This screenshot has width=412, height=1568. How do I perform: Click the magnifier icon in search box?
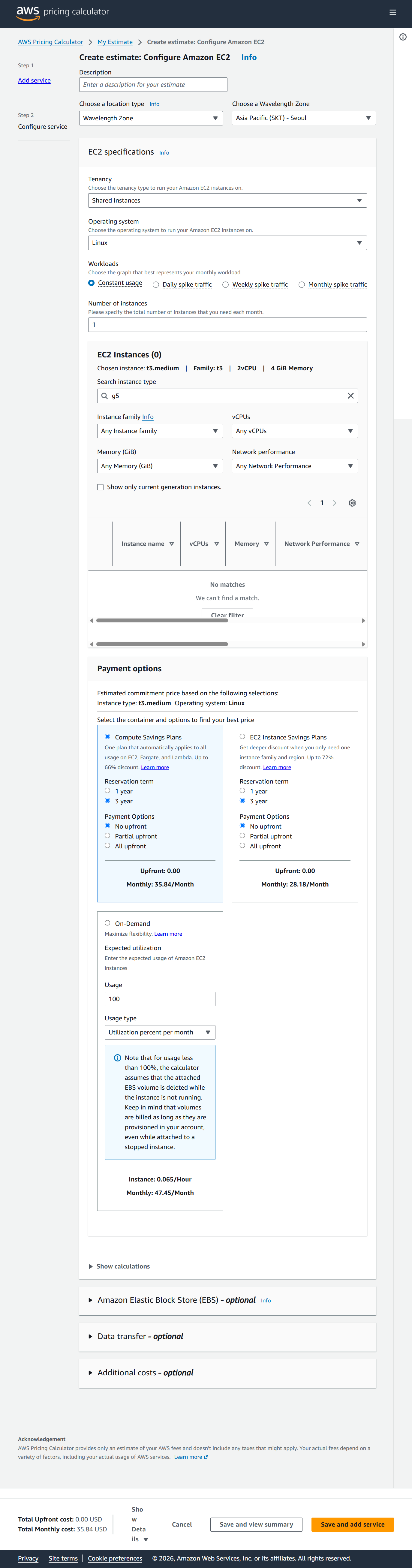click(x=105, y=396)
